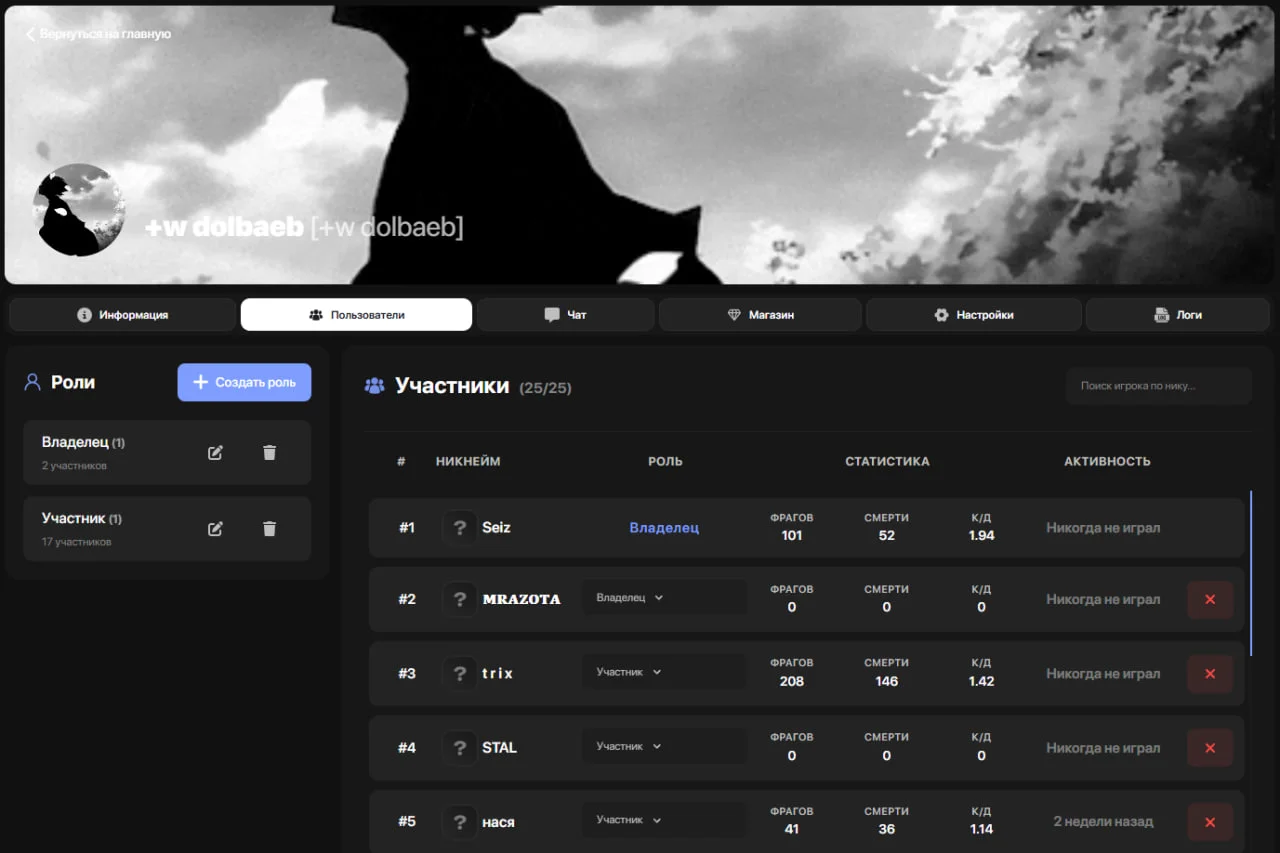Viewport: 1280px width, 853px height.
Task: Click Вернуться на главную link
Action: (x=98, y=34)
